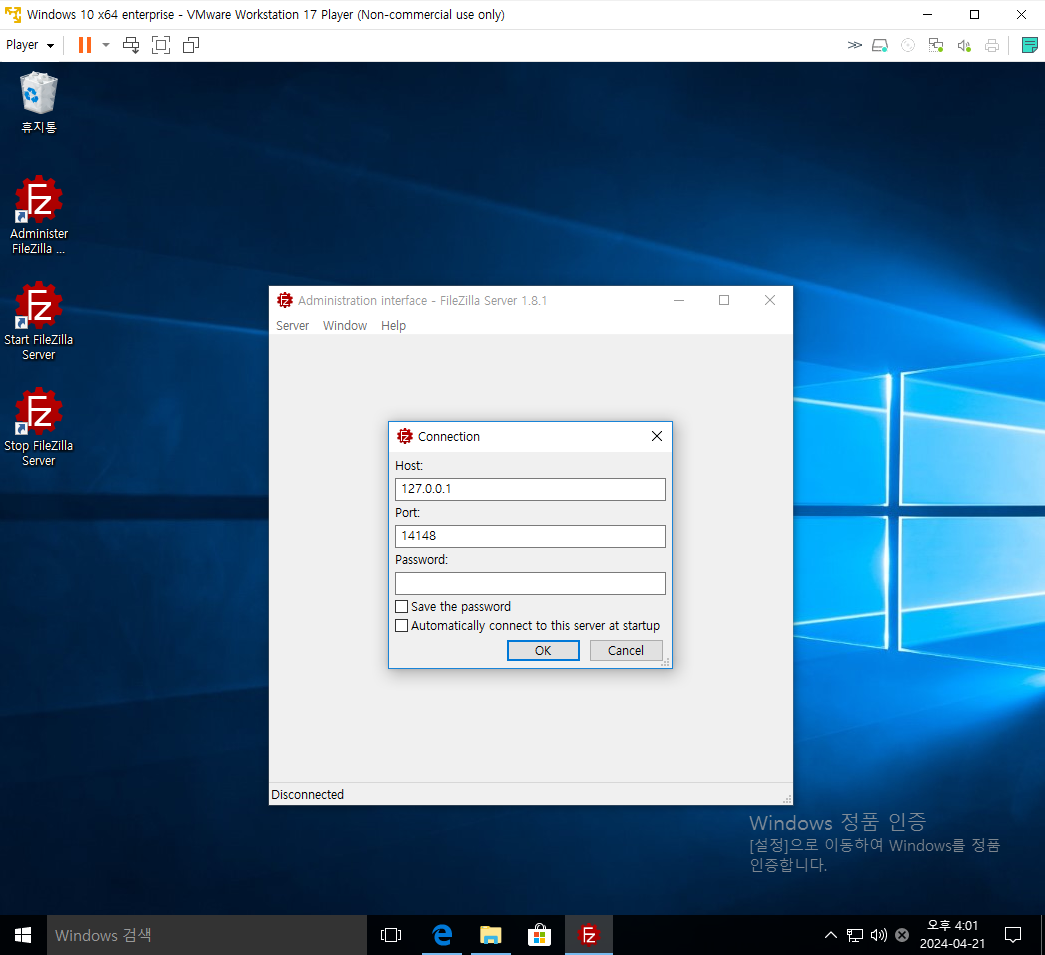This screenshot has height=955, width=1045.
Task: Click the CD/DVD drive device icon
Action: pos(908,45)
